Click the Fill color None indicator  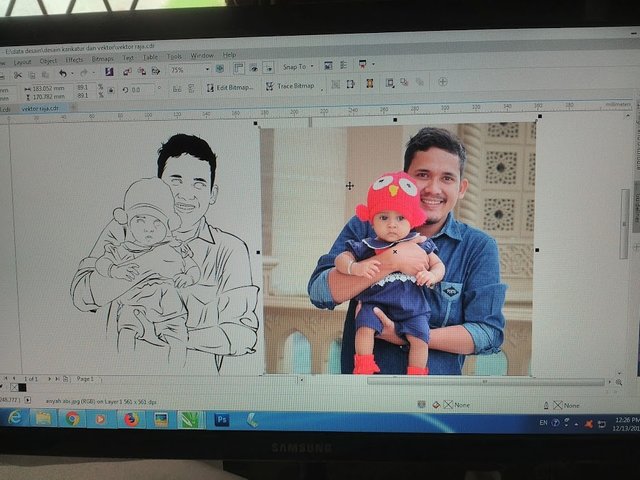(451, 405)
